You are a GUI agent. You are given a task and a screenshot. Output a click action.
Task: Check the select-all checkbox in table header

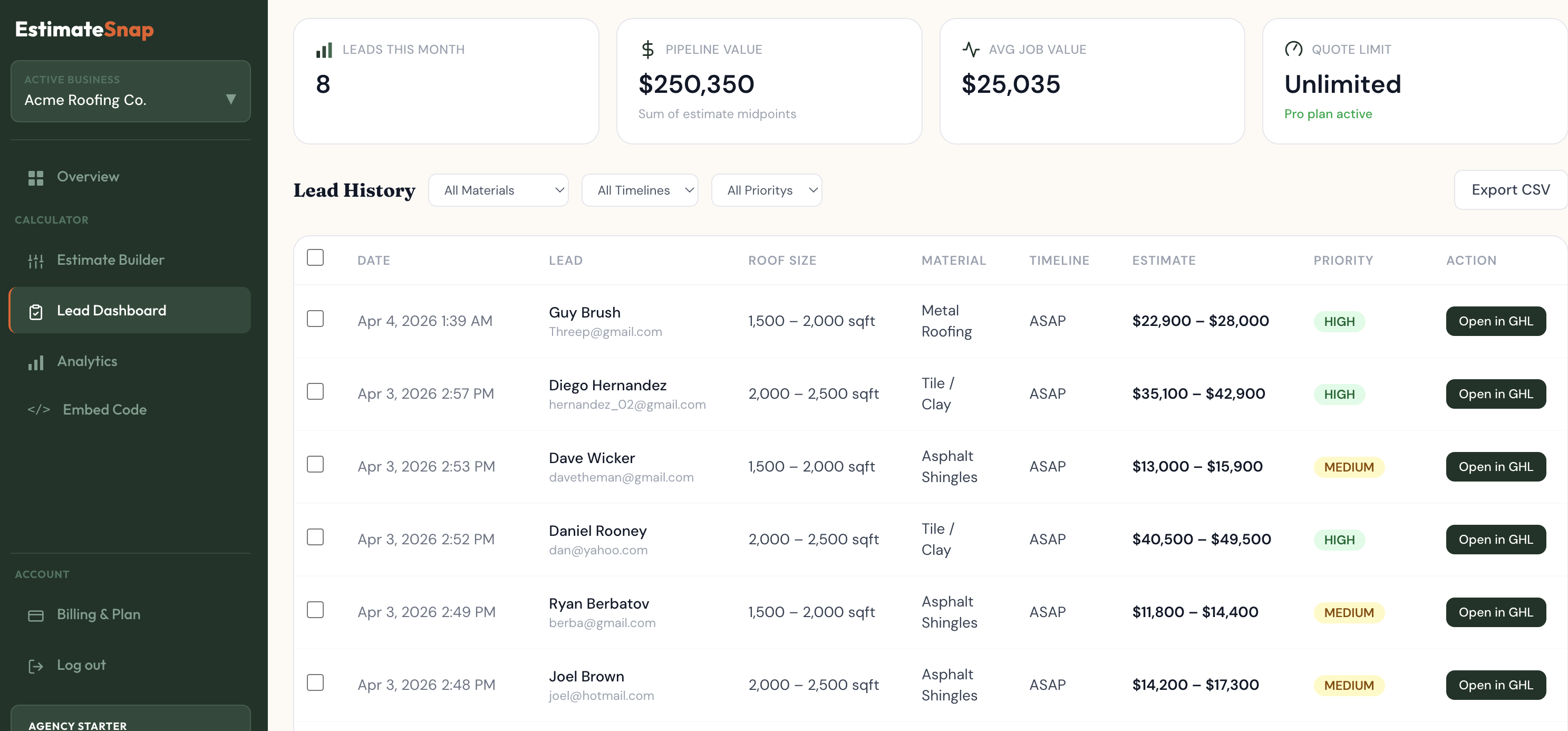pyautogui.click(x=315, y=258)
